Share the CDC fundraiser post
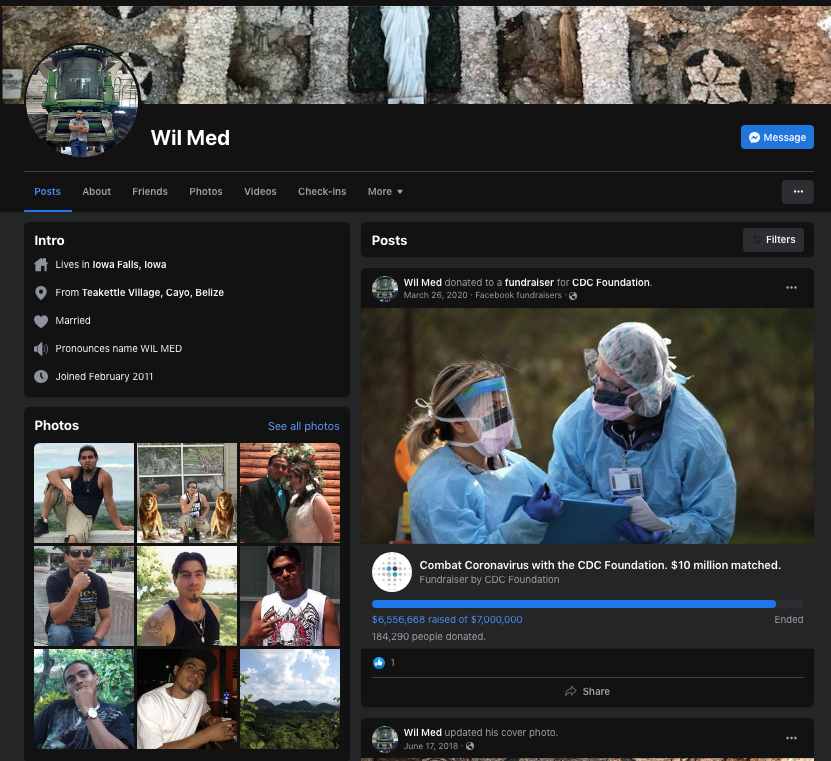Image resolution: width=831 pixels, height=761 pixels. point(587,692)
